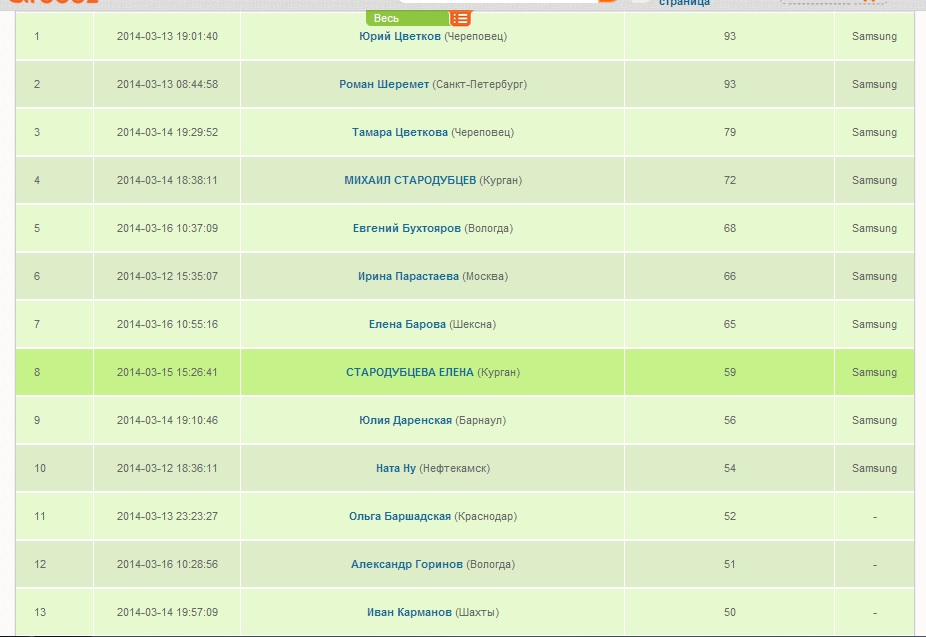This screenshot has width=926, height=637.
Task: Click the timestamp 2014-03-12 15:35:07
Action: (x=167, y=276)
